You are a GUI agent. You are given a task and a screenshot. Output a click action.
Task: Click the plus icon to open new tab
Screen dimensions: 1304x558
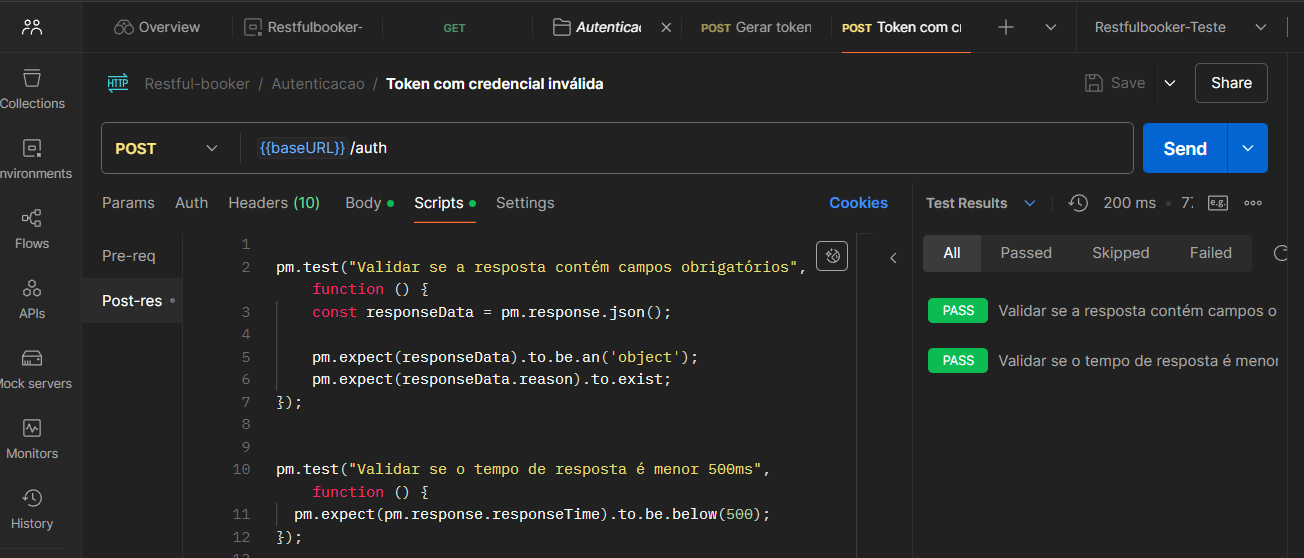coord(1006,27)
